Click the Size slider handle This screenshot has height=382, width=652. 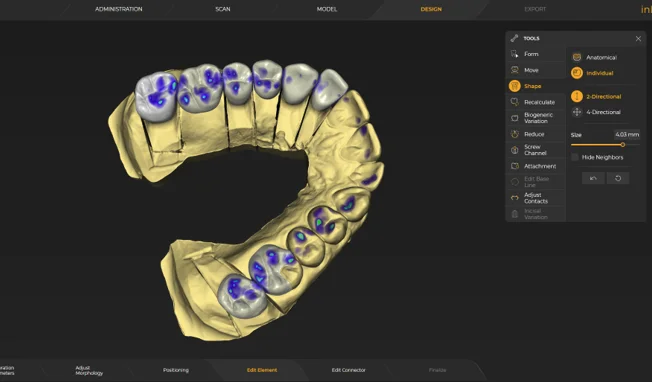pyautogui.click(x=622, y=145)
